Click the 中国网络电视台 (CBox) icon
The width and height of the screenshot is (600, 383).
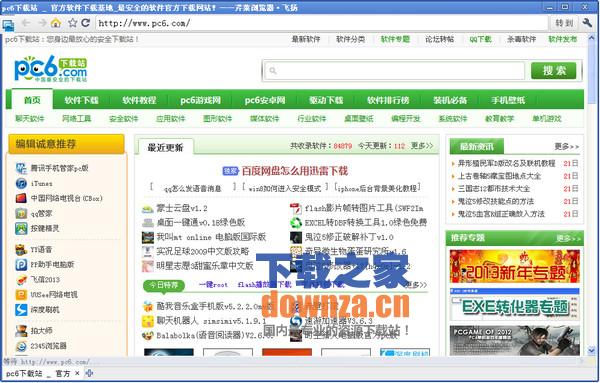(x=21, y=198)
